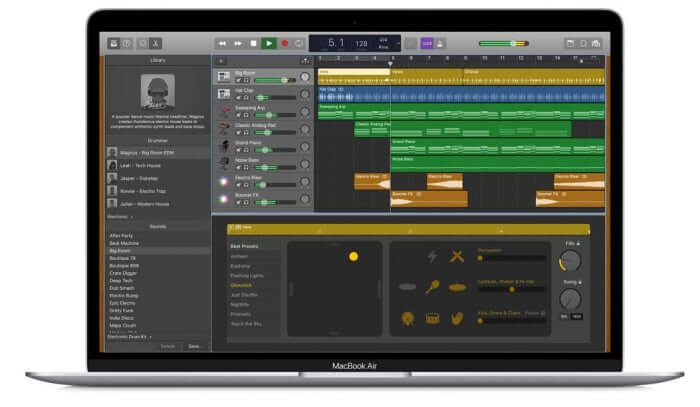Toggle Cycle mode in the transport
Image resolution: width=700 pixels, height=407 pixels.
[299, 43]
